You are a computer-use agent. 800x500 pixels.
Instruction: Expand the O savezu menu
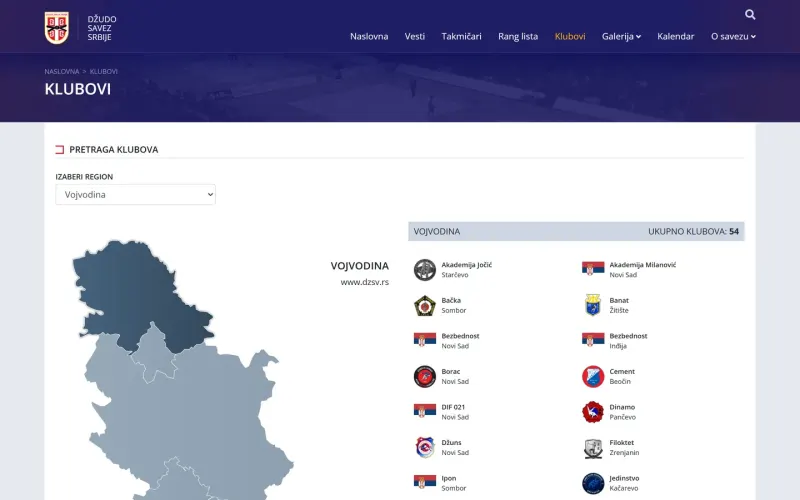[733, 36]
